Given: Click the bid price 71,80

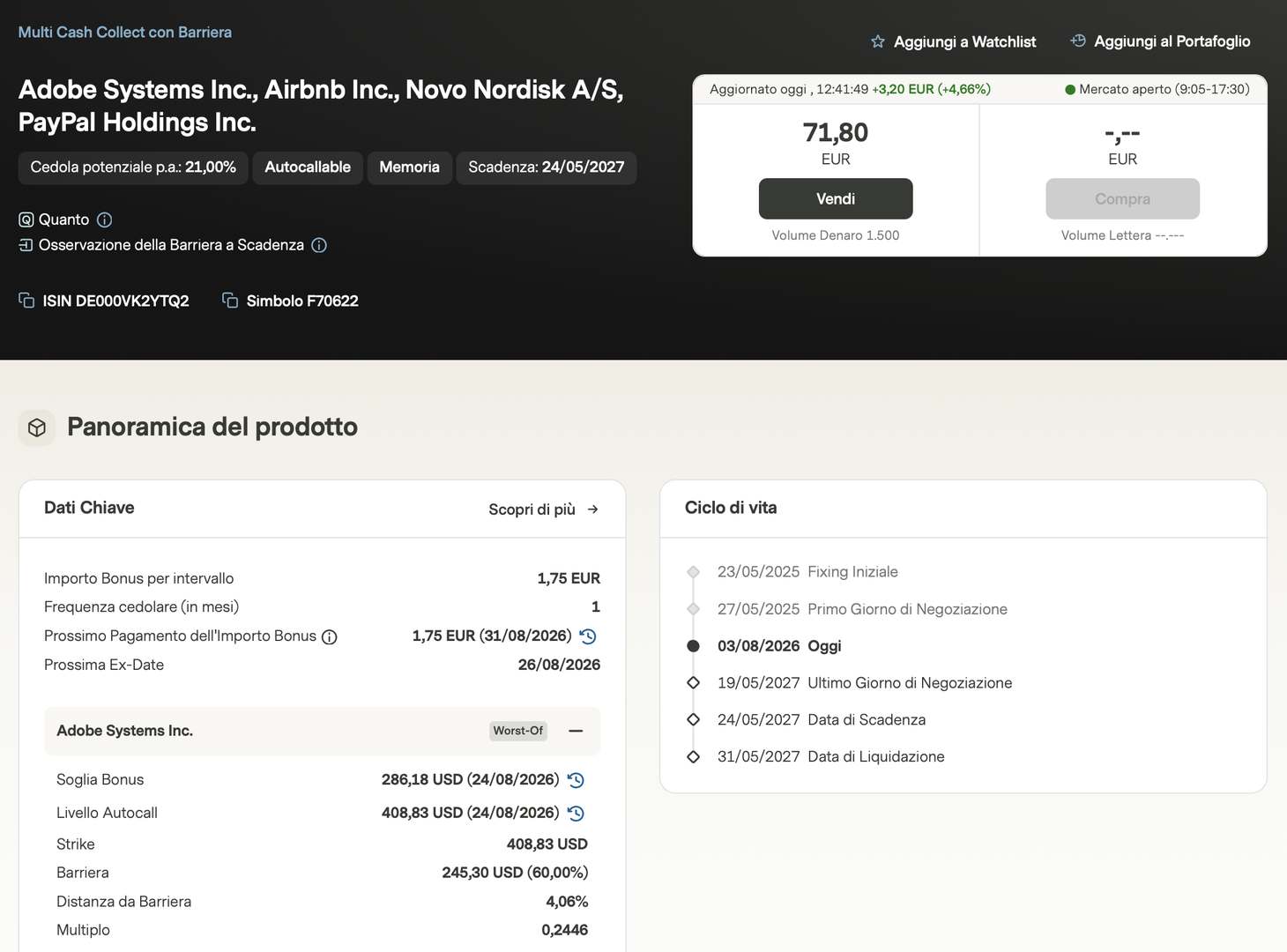Looking at the screenshot, I should coord(836,132).
